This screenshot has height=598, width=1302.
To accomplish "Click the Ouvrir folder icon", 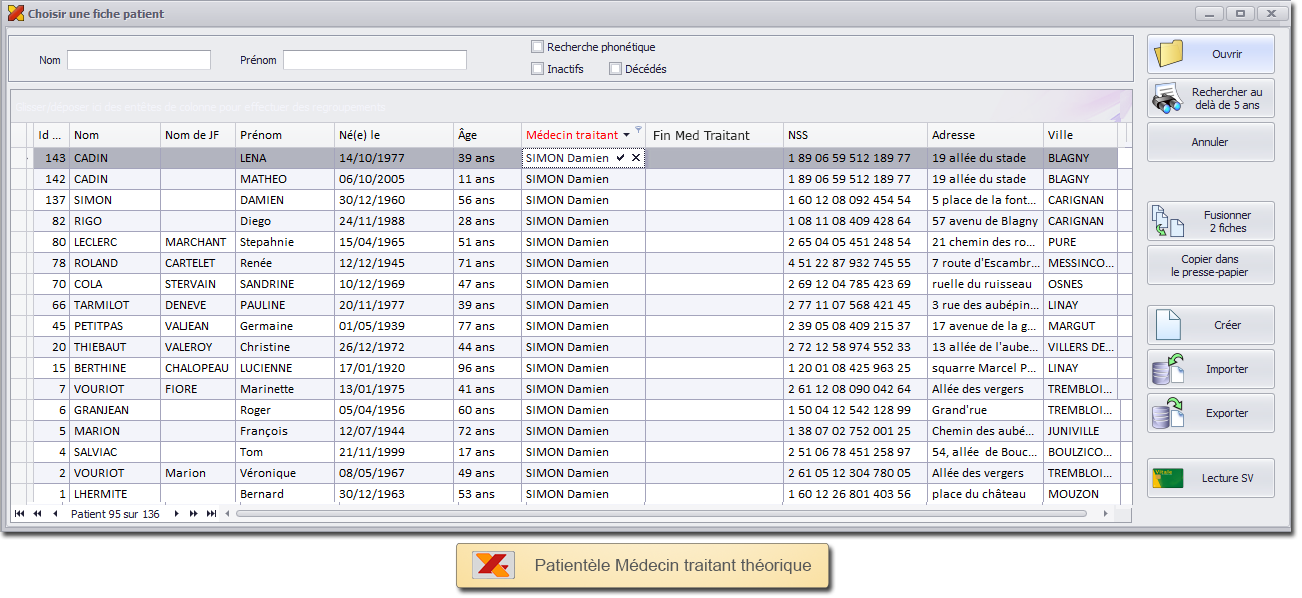I will (x=1168, y=54).
